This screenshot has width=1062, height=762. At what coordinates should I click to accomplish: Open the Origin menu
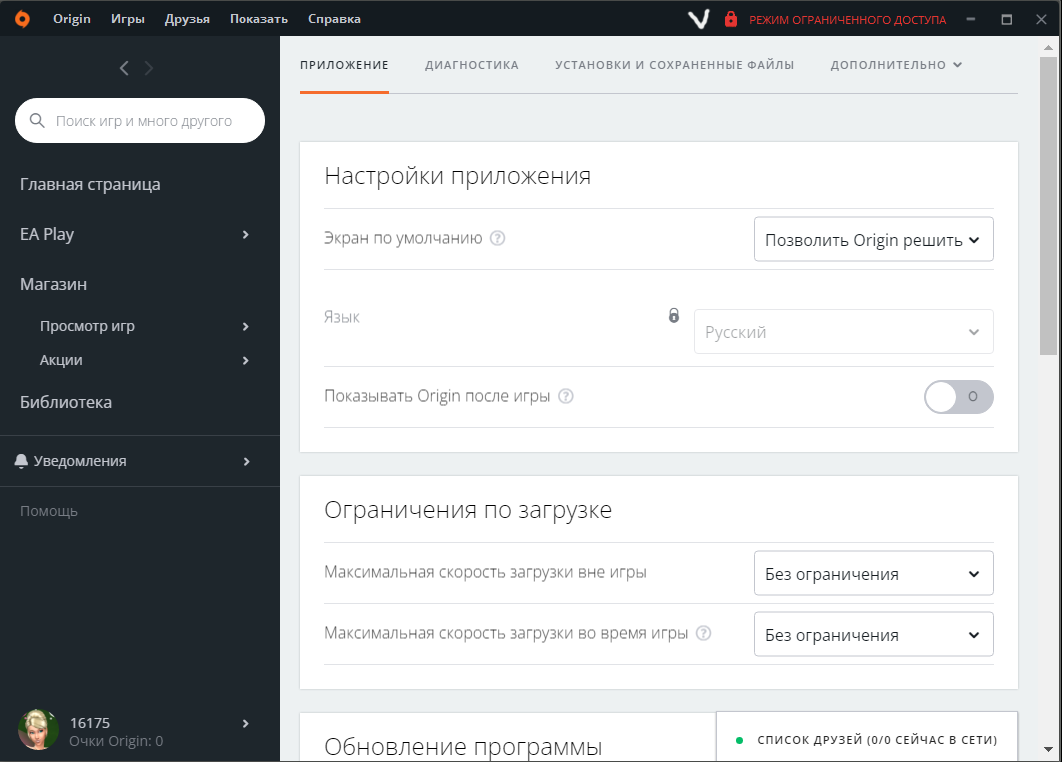point(72,19)
